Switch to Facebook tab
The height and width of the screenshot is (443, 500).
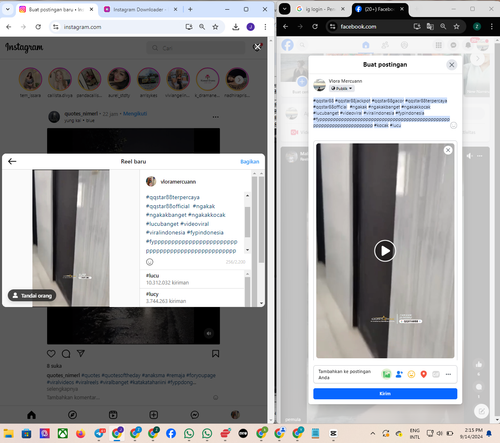point(379,9)
